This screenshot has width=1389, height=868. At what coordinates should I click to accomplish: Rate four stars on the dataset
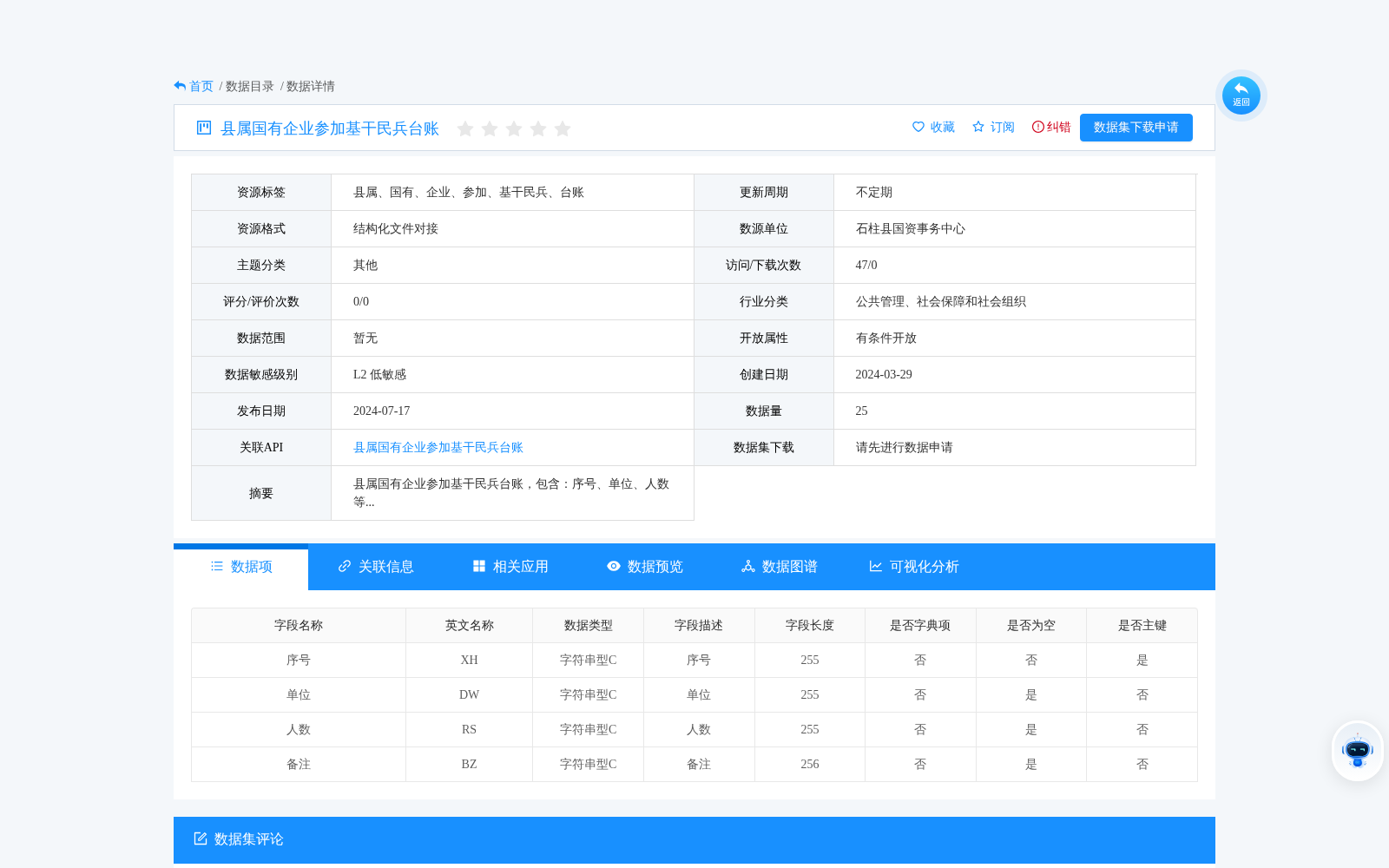click(538, 128)
